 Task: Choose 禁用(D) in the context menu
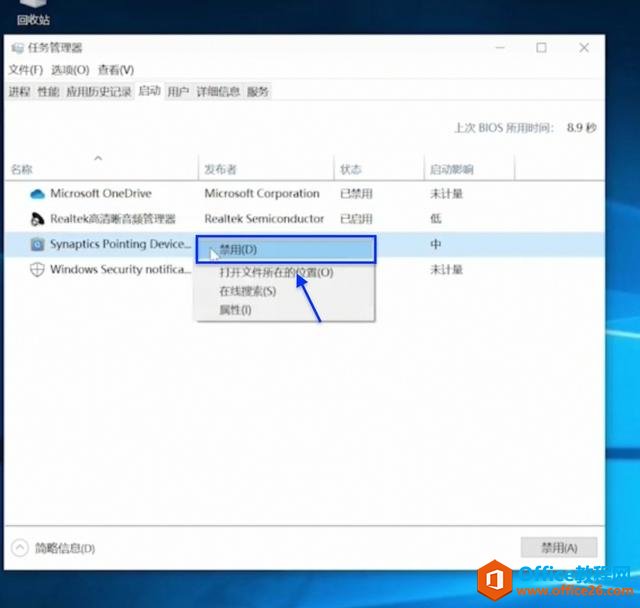coord(286,249)
